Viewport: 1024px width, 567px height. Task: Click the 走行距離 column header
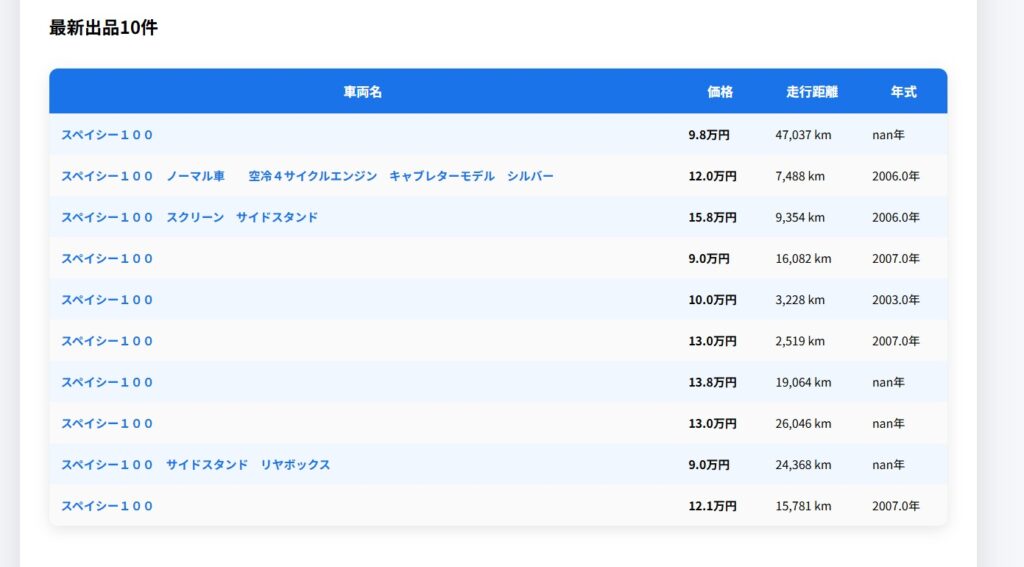tap(811, 92)
